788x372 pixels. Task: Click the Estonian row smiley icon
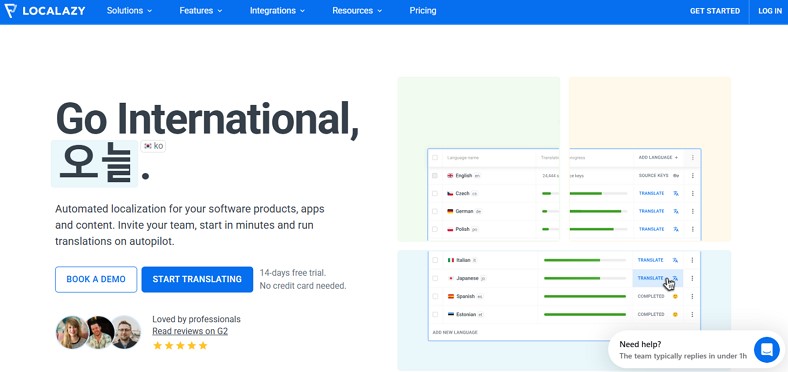[x=675, y=314]
